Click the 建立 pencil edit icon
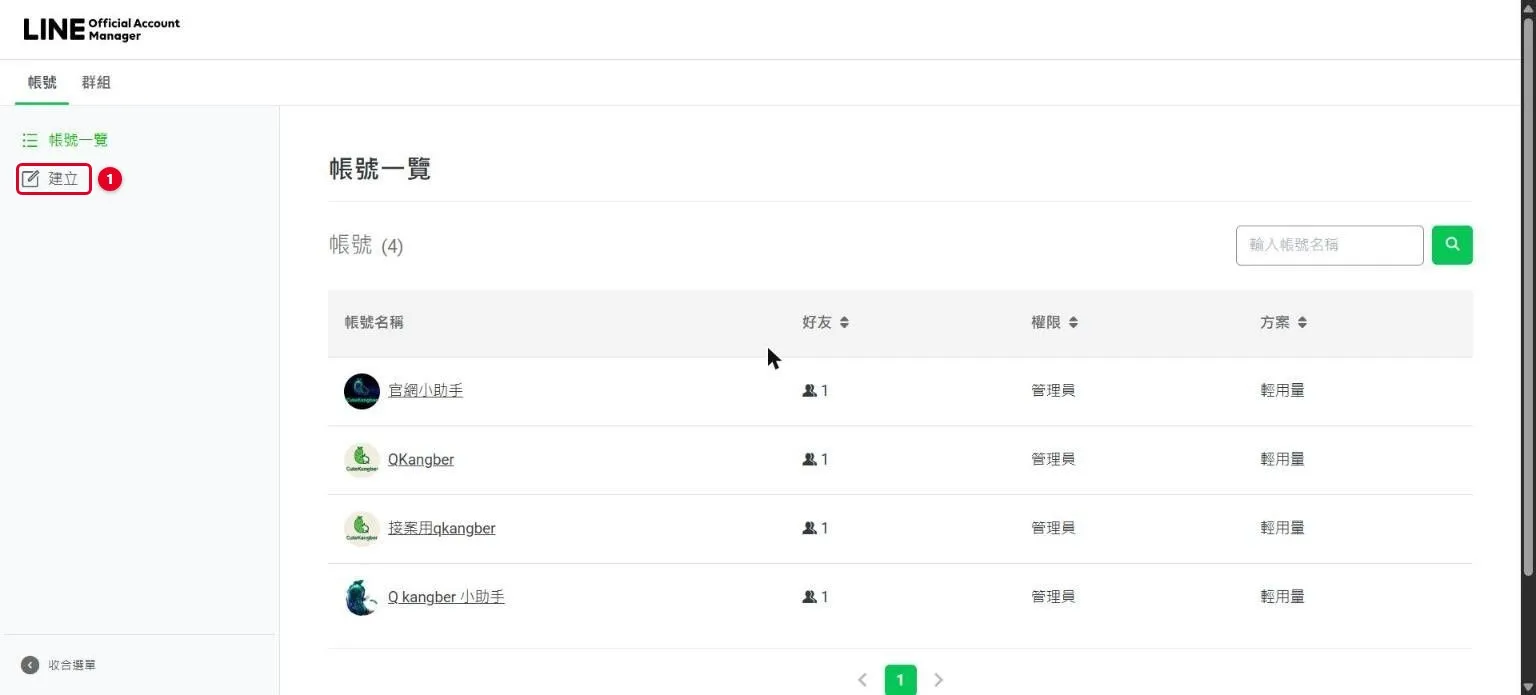Image resolution: width=1536 pixels, height=695 pixels. (31, 179)
